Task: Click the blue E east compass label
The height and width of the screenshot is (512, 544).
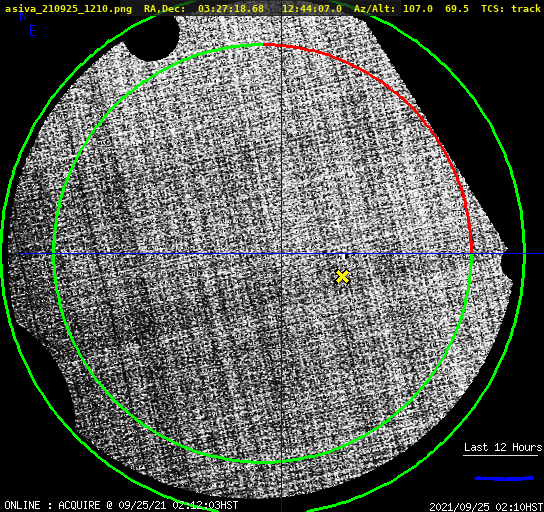Action: (x=33, y=31)
